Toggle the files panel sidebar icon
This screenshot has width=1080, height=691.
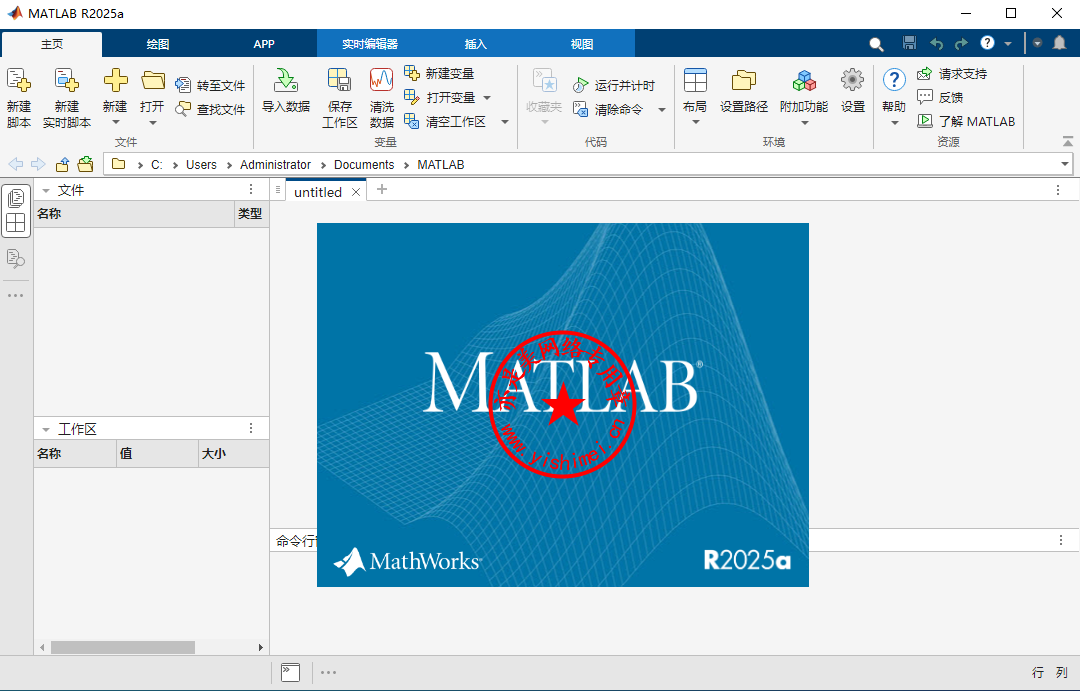tap(15, 198)
